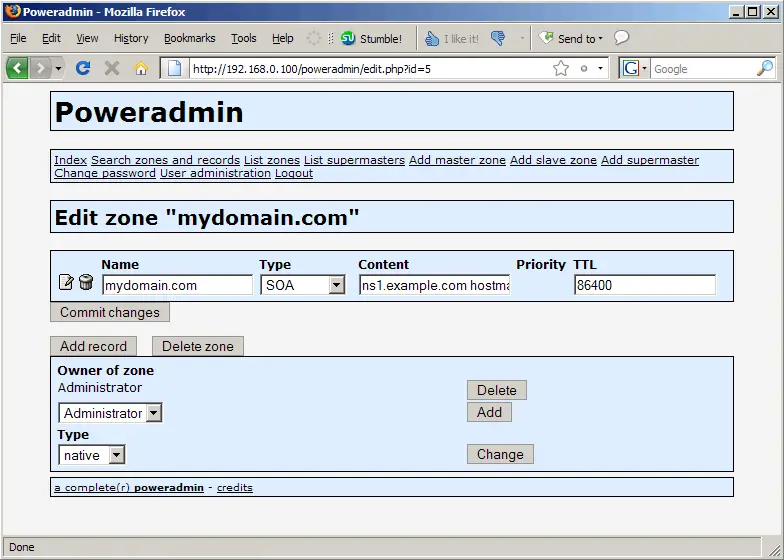Click the Forward navigation arrow
The image size is (784, 560).
(40, 68)
